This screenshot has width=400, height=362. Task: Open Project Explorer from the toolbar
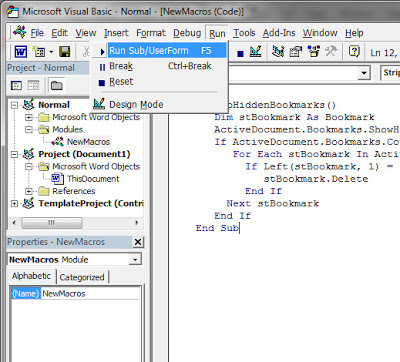point(278,52)
